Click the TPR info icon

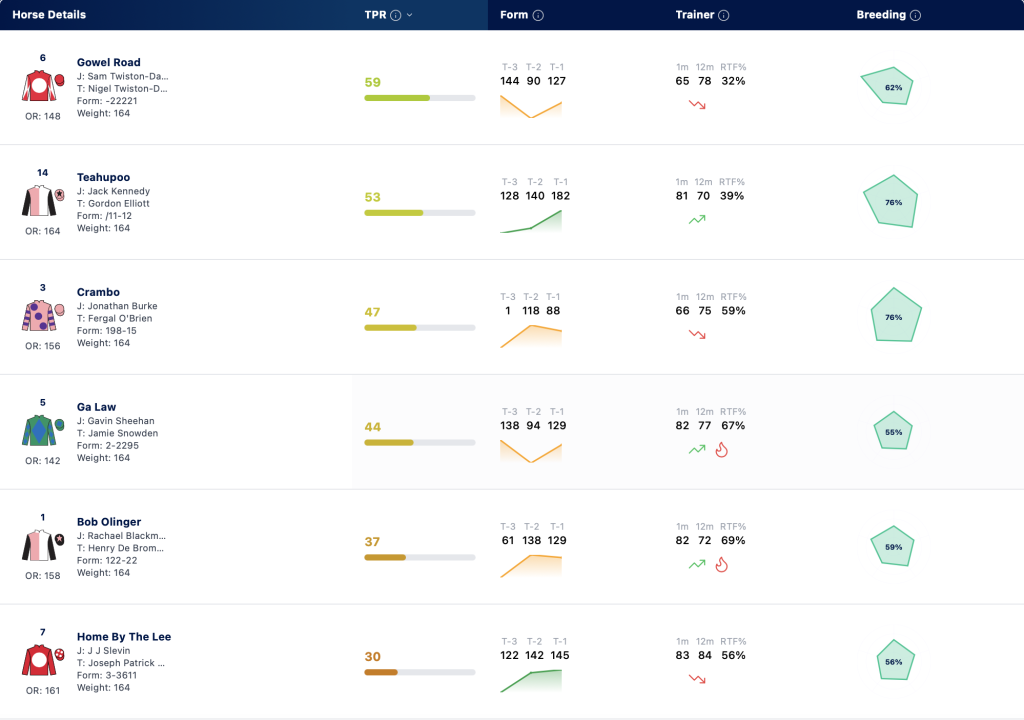click(396, 15)
